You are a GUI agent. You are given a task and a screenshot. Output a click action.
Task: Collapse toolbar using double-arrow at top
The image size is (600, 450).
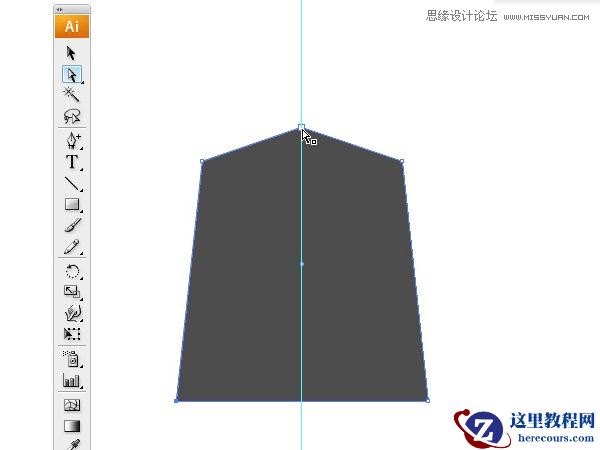tap(59, 9)
